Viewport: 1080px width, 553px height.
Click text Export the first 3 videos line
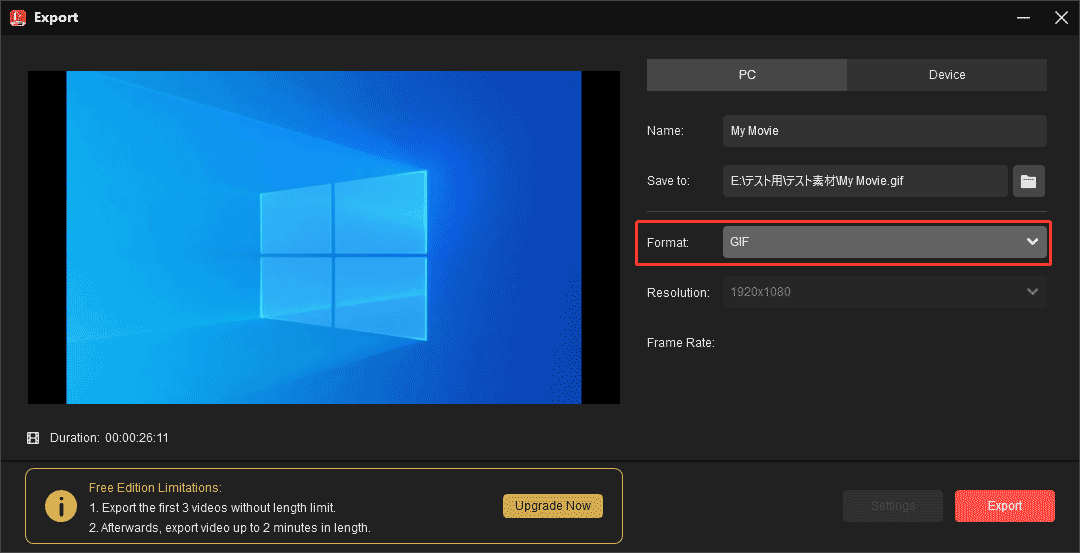click(x=212, y=508)
